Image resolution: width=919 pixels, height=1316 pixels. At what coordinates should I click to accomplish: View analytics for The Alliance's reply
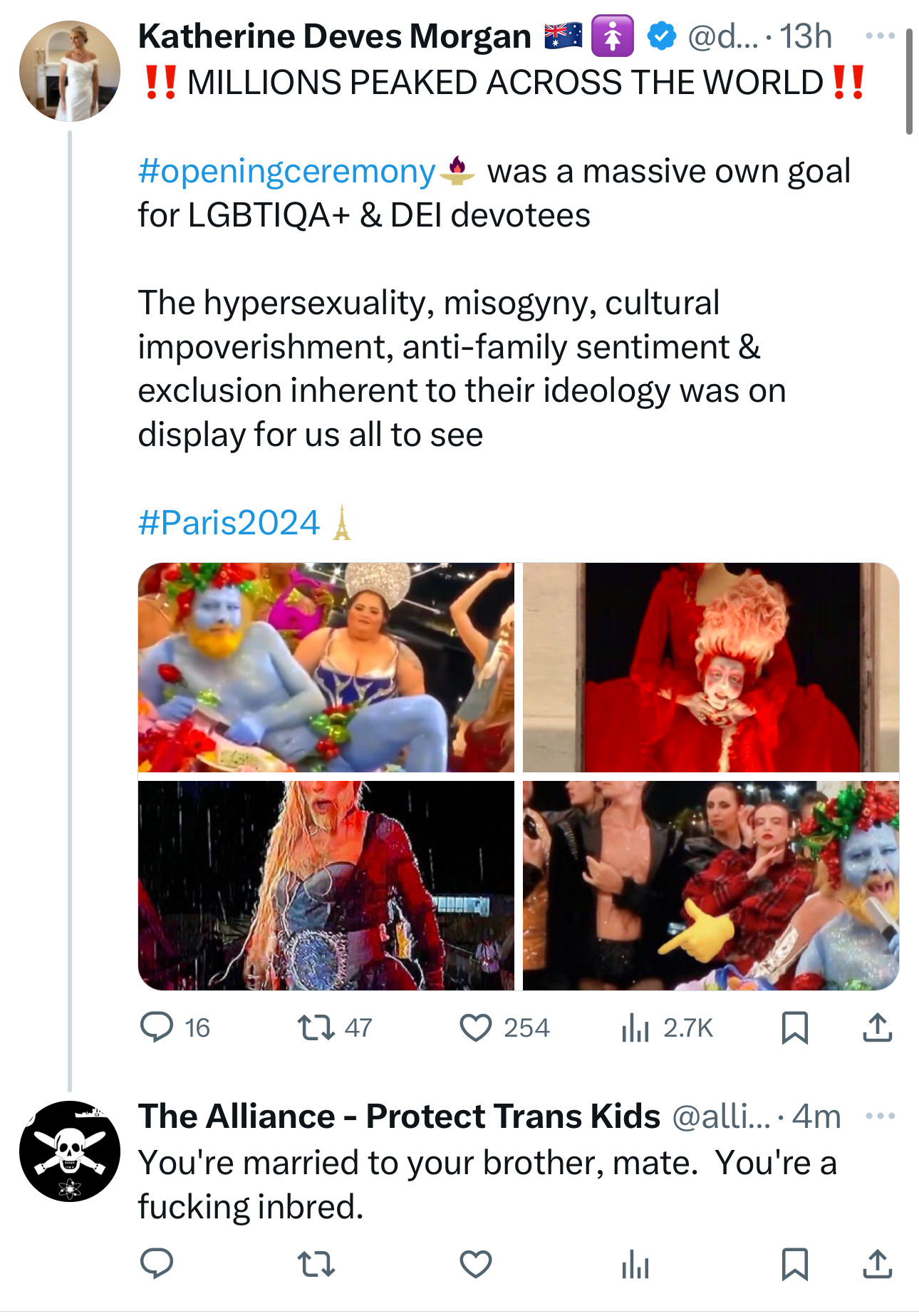(635, 1265)
